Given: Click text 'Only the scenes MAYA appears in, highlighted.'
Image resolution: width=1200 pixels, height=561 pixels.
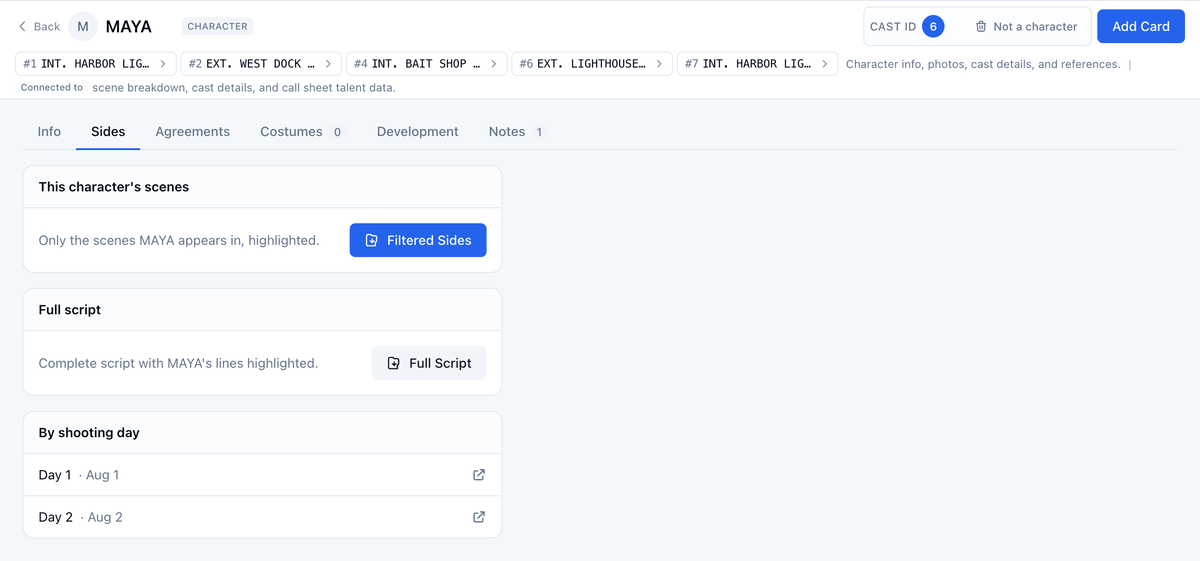Looking at the screenshot, I should point(179,240).
